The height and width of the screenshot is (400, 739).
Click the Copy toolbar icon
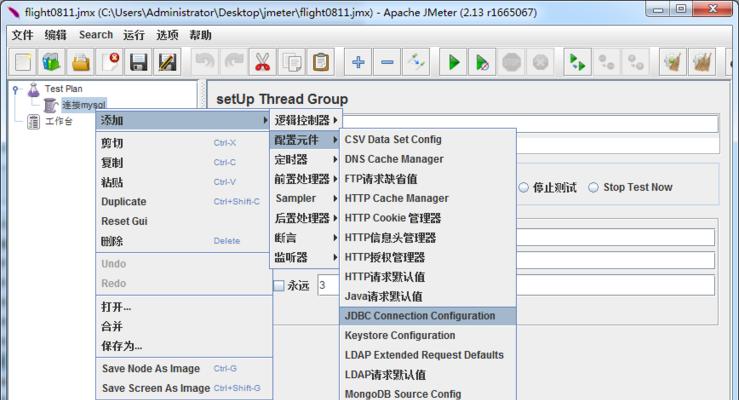pyautogui.click(x=292, y=62)
